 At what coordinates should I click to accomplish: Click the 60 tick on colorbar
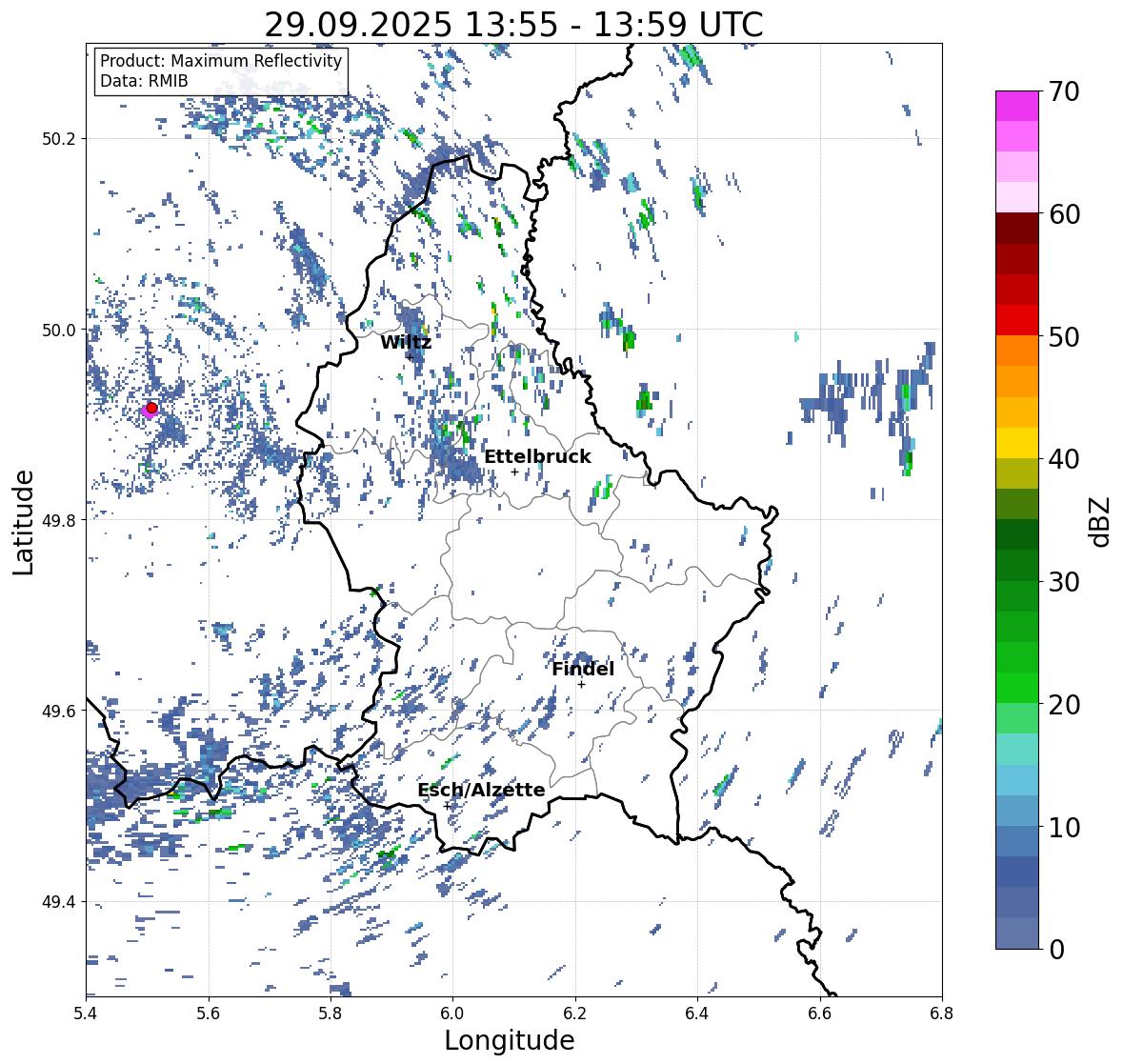[1064, 214]
